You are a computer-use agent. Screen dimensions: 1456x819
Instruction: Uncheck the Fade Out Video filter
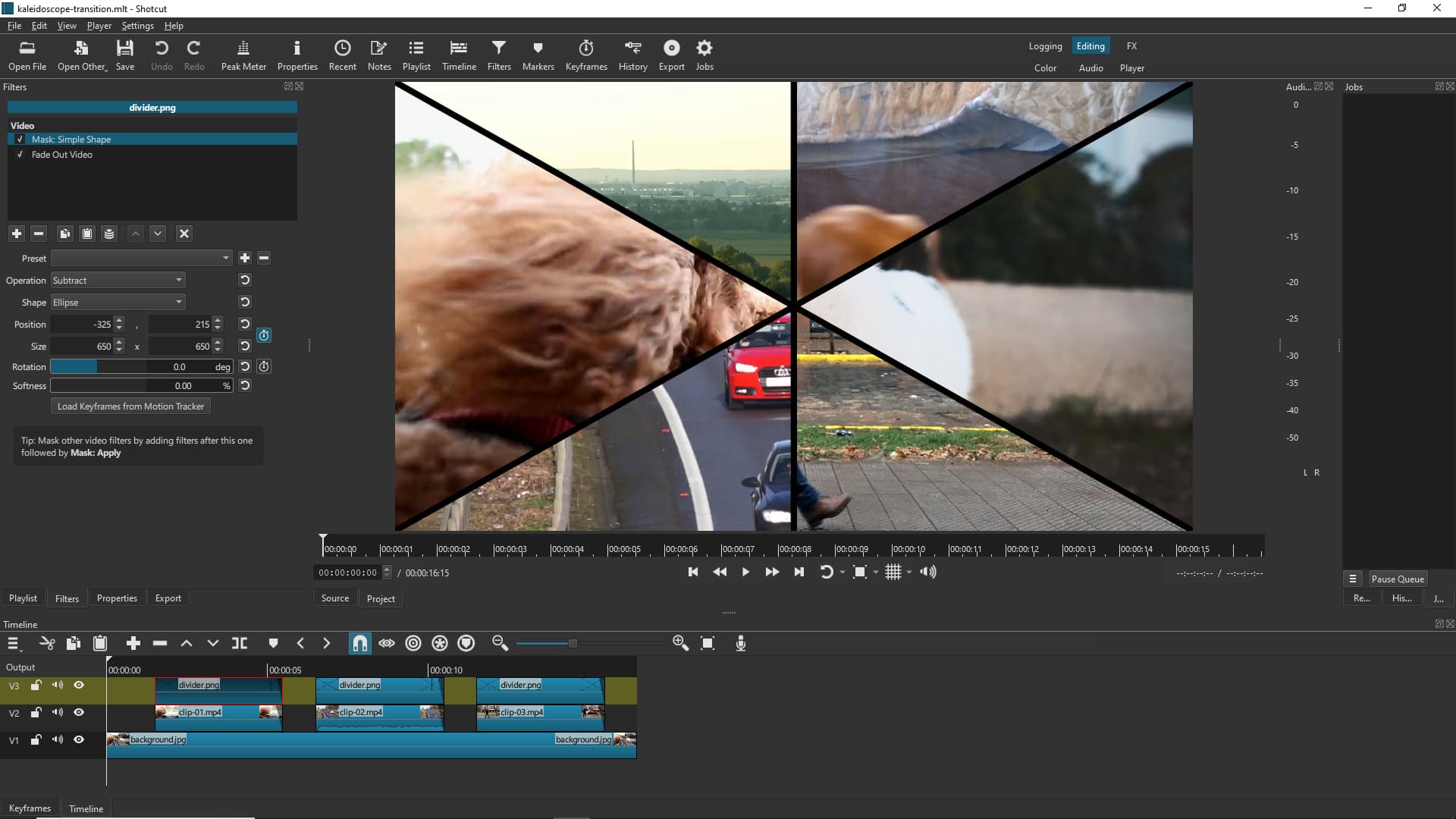tap(20, 155)
